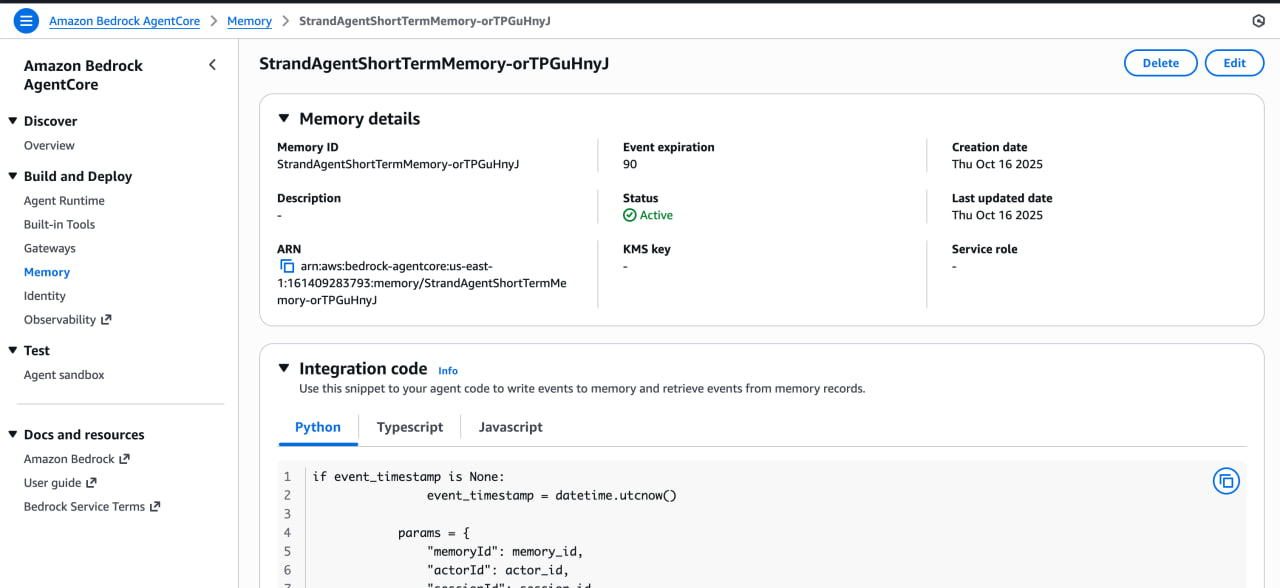The height and width of the screenshot is (588, 1280).
Task: Collapse the Build and Deploy sidebar group
Action: [13, 176]
